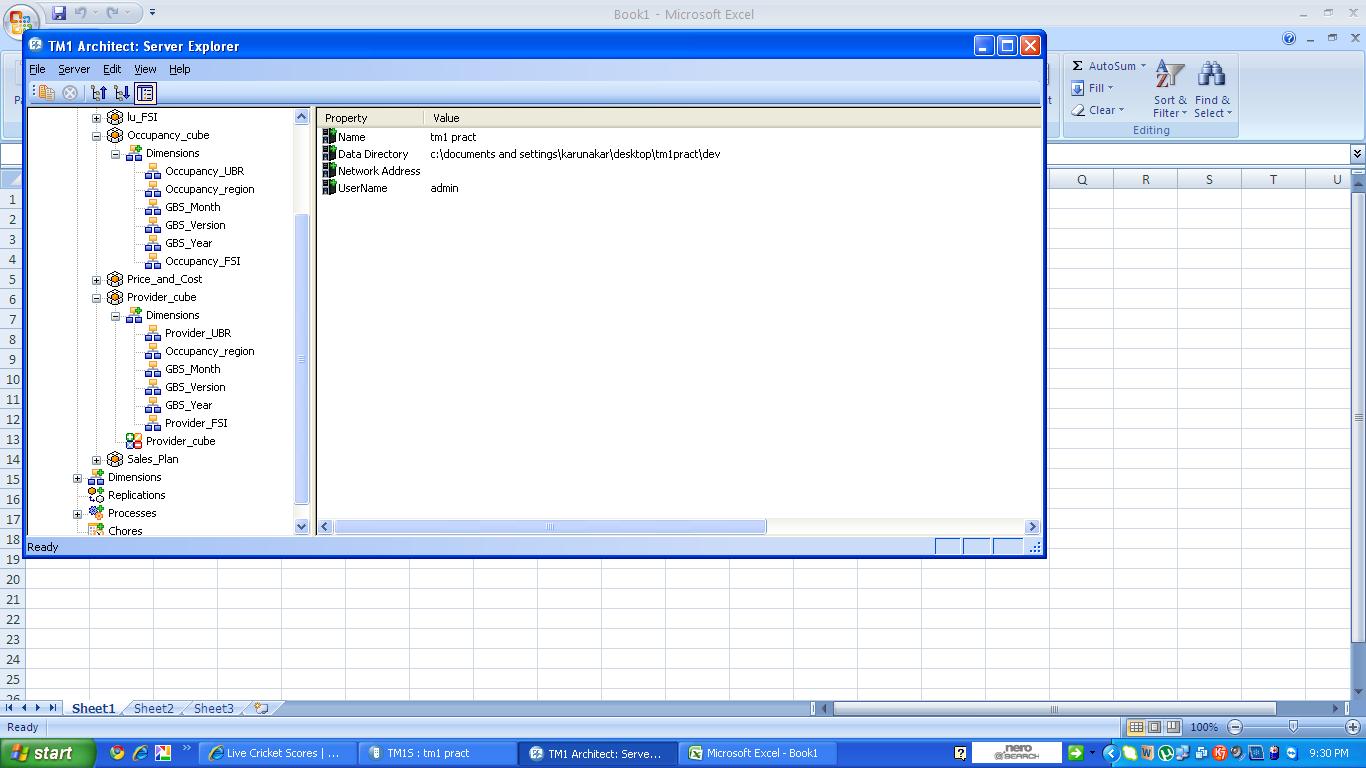
Task: Click the Redo icon in Excel's Quick Access Toolbar
Action: pos(112,13)
